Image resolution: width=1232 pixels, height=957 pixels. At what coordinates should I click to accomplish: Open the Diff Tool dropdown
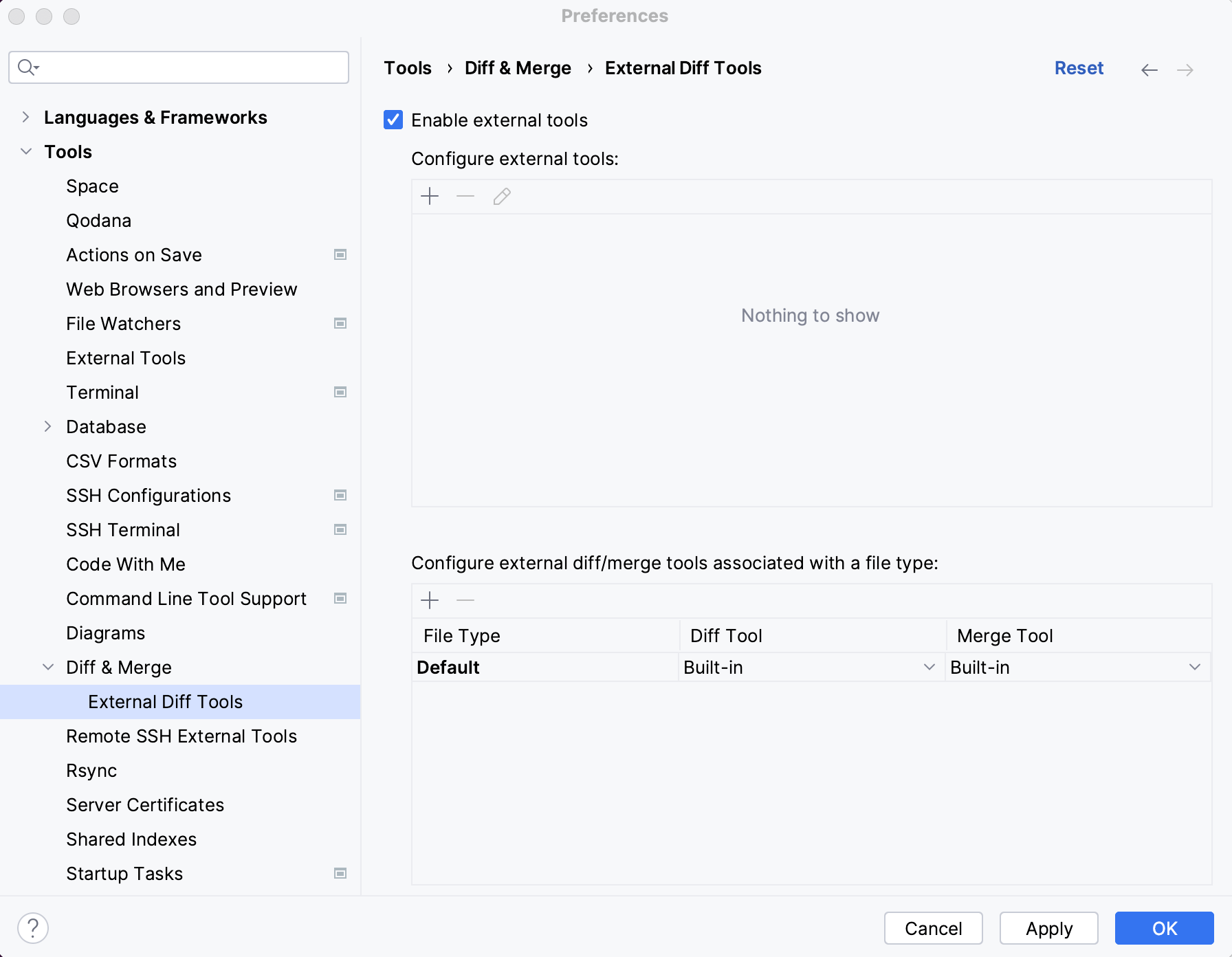tap(929, 667)
